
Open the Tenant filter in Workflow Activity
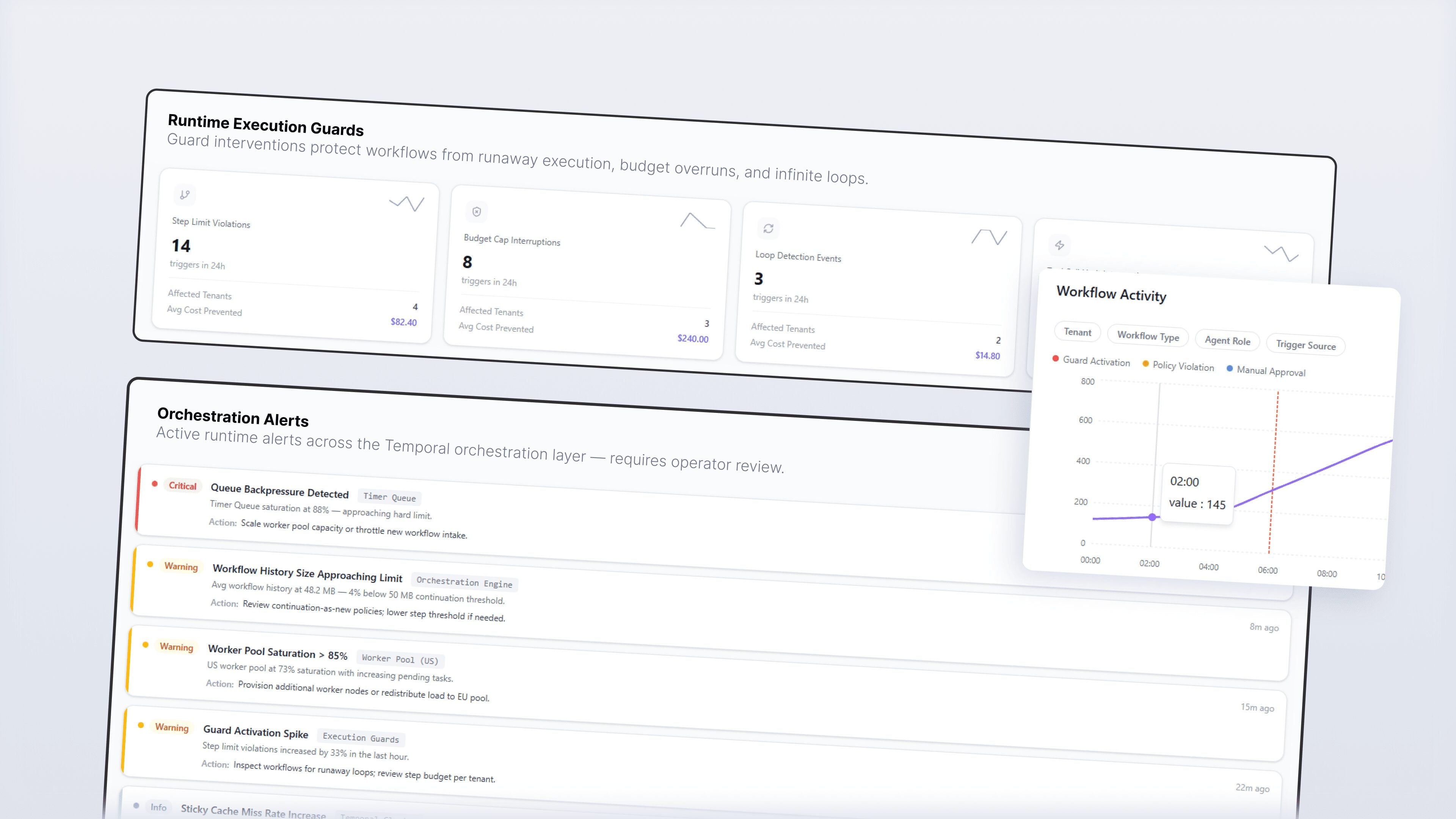pyautogui.click(x=1077, y=333)
